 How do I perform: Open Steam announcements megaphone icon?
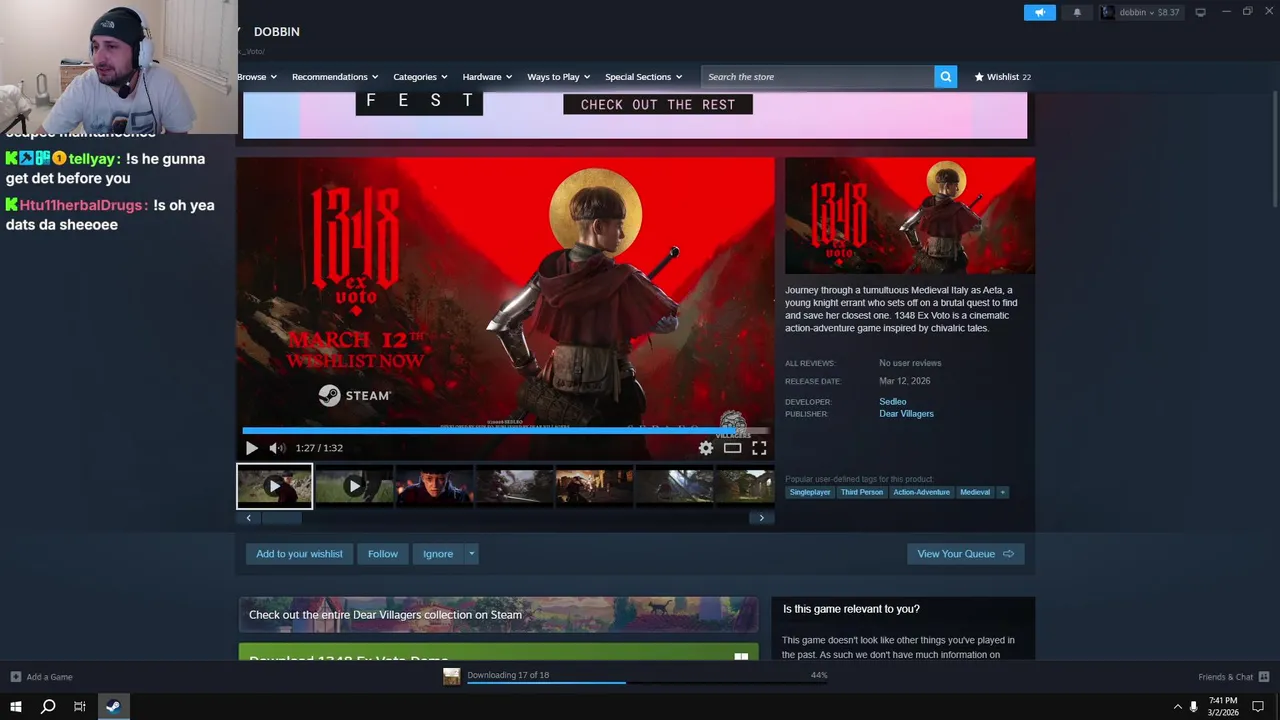[1039, 12]
